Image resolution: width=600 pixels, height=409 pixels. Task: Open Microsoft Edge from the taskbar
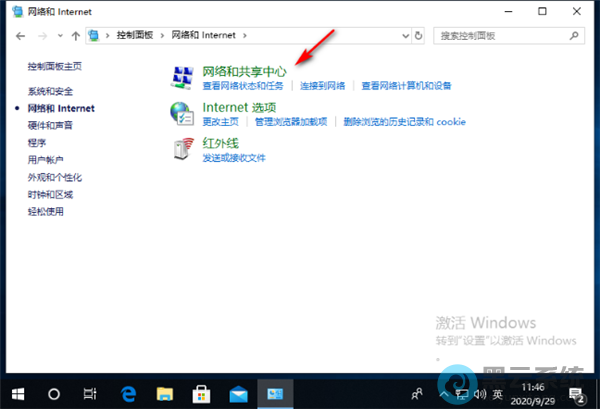[128, 392]
